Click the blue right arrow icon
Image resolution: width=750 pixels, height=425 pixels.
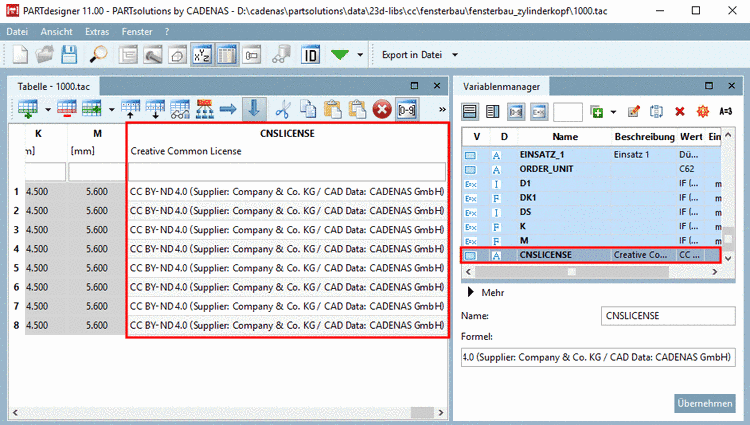click(x=228, y=109)
